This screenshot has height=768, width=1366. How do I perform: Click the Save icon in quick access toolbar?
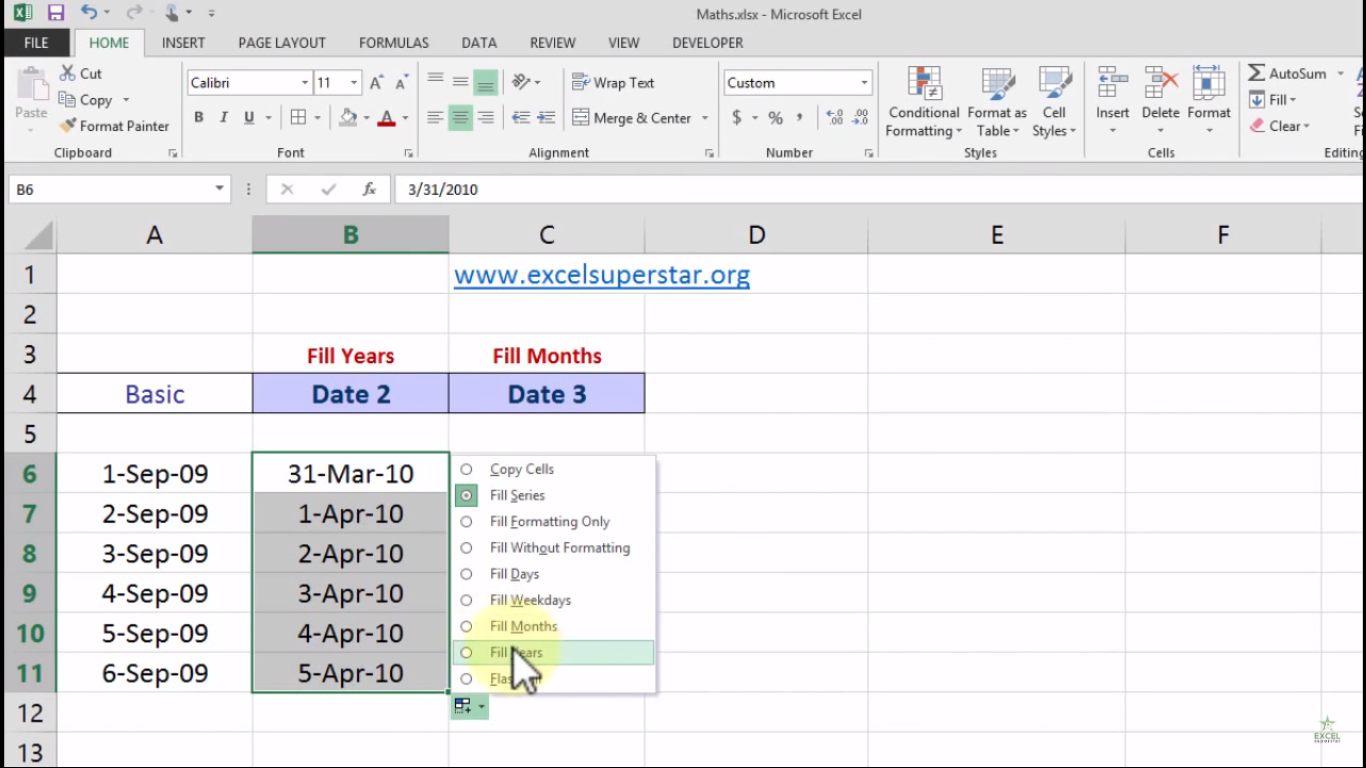click(56, 13)
